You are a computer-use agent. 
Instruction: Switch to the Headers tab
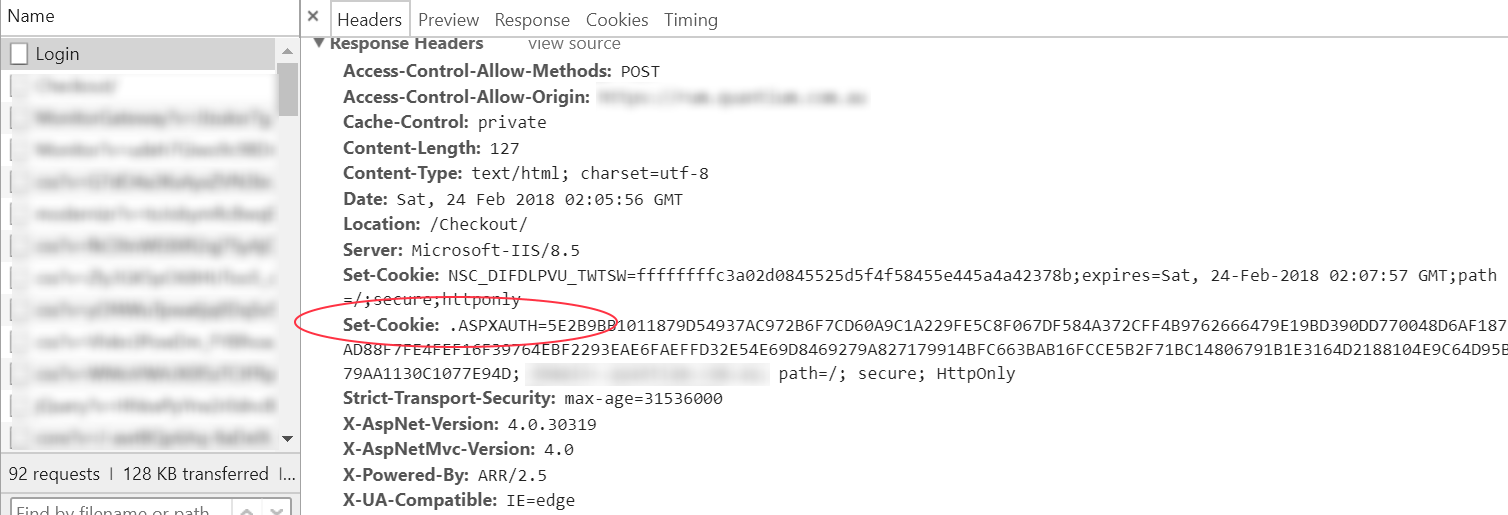coord(369,20)
